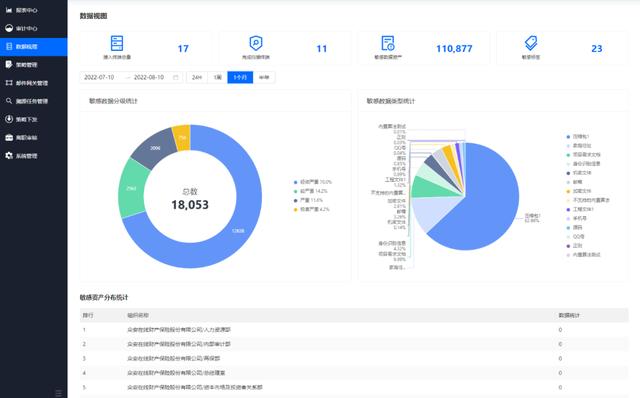Click the briefcase sidebar icon
The width and height of the screenshot is (640, 398).
point(9,138)
